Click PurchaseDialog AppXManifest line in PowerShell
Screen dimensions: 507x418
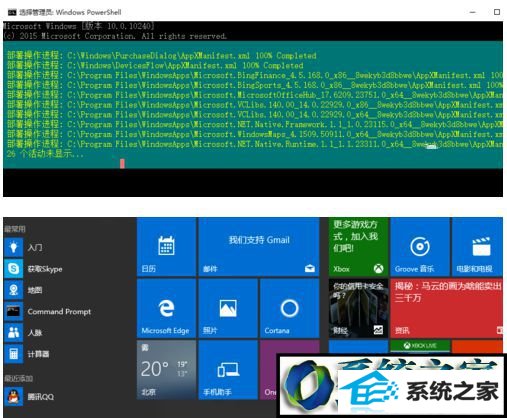tap(162, 55)
